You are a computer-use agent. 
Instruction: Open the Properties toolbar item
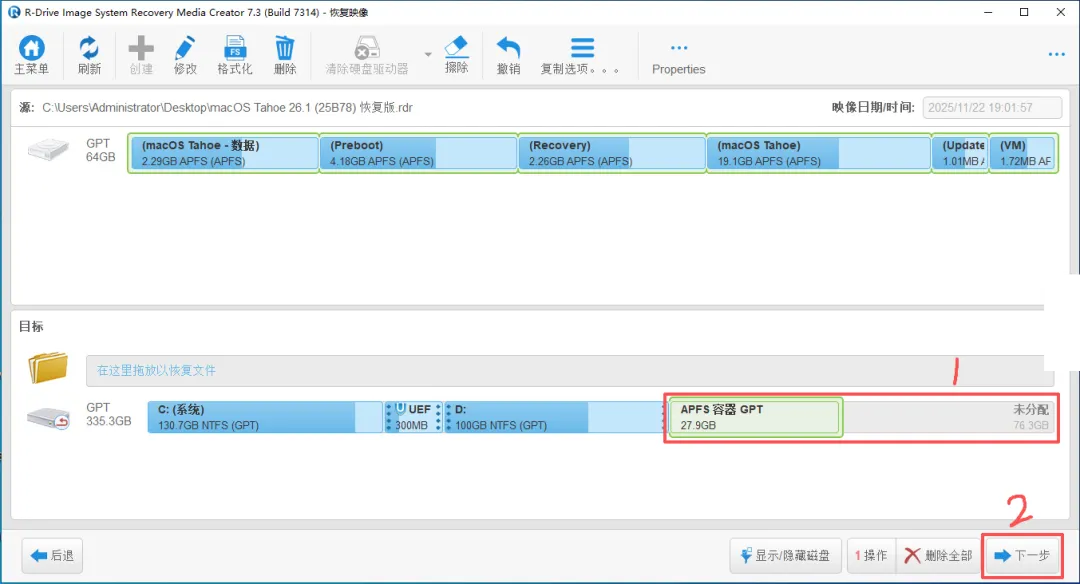678,58
